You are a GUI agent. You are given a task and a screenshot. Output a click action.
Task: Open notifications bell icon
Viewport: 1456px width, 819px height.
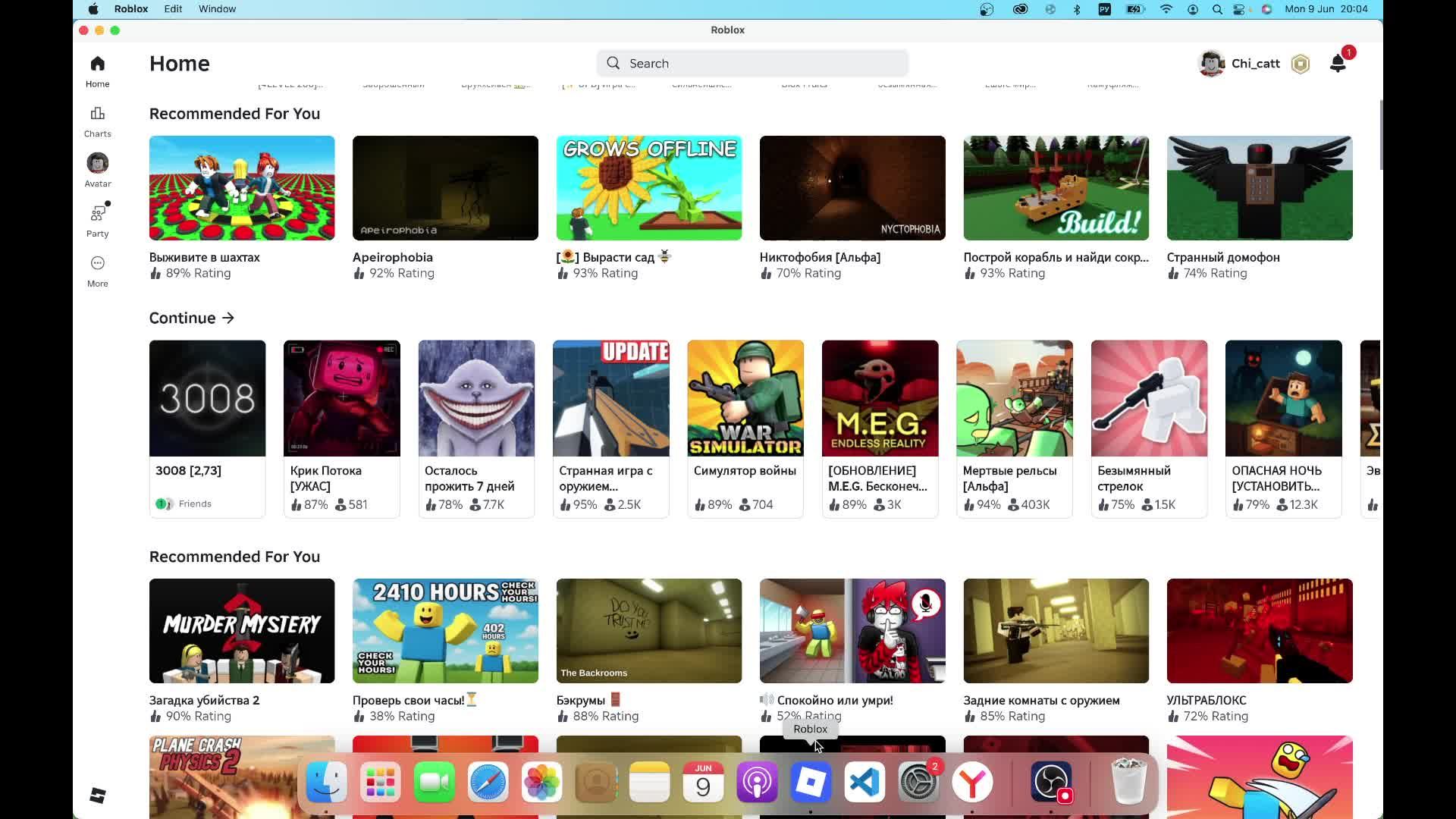(x=1338, y=64)
